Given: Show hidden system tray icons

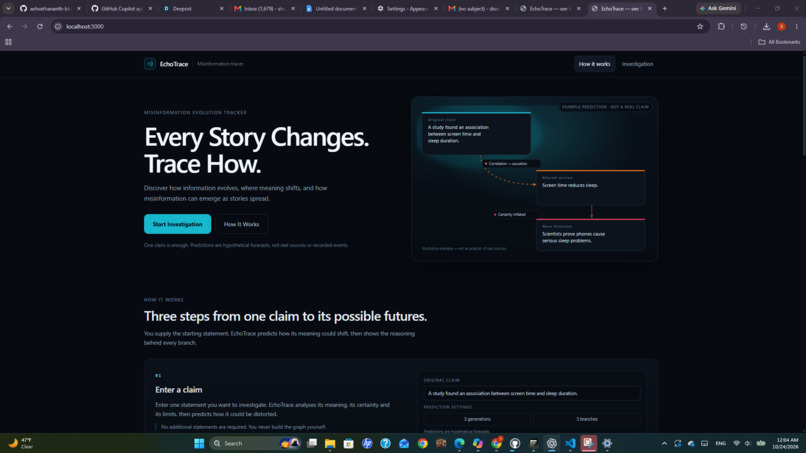Looking at the screenshot, I should [664, 443].
